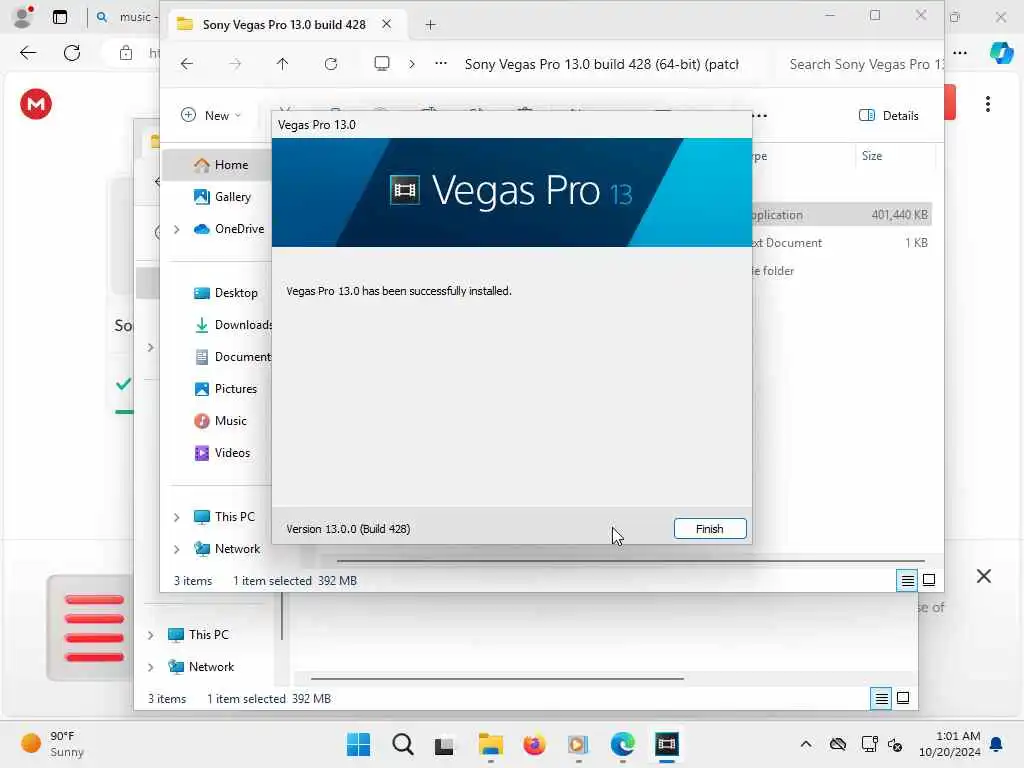This screenshot has width=1024, height=768.
Task: Click the Finish button in the Vegas installer
Action: click(x=710, y=529)
